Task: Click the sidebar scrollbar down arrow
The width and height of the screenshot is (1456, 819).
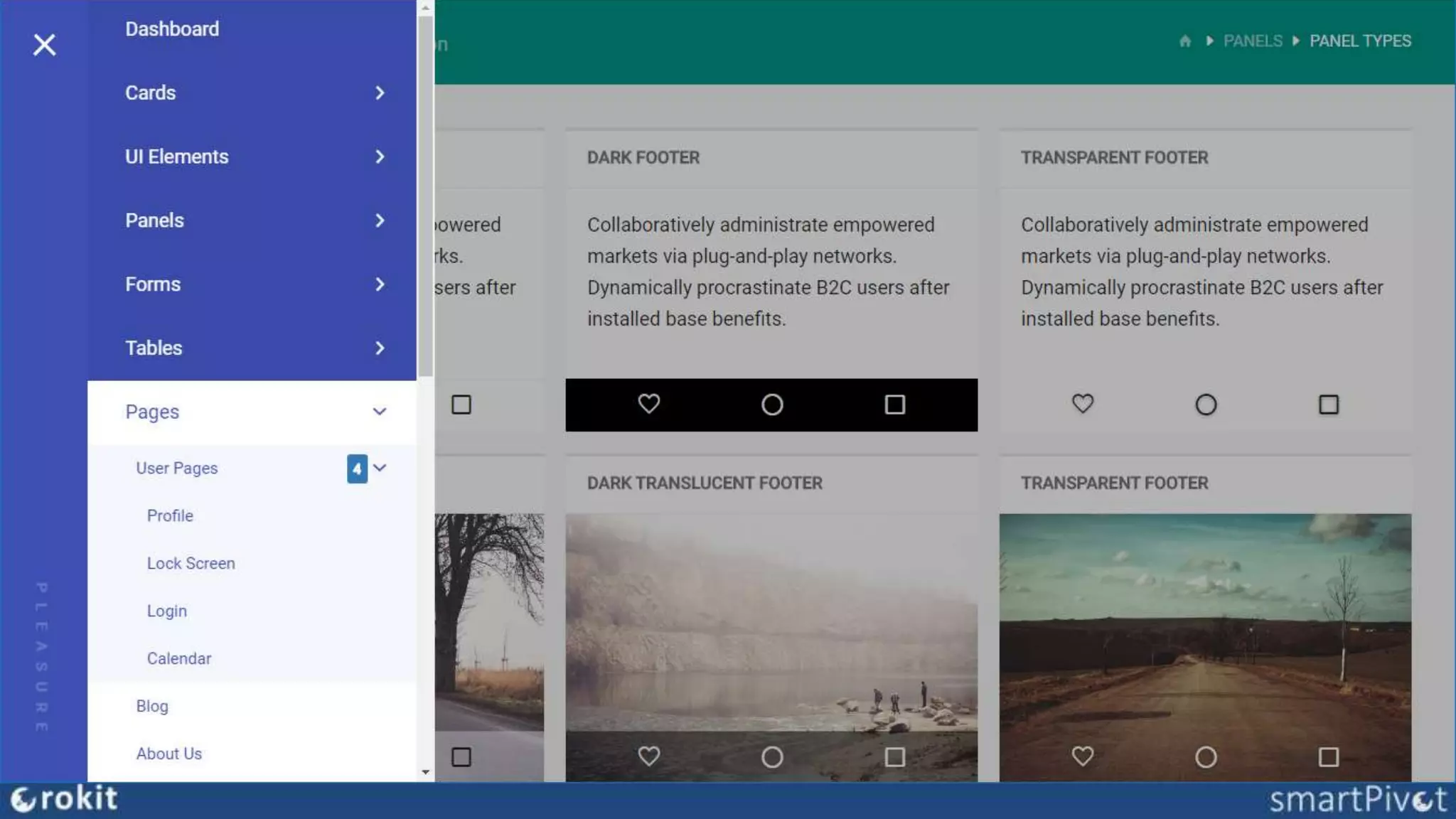Action: point(425,772)
